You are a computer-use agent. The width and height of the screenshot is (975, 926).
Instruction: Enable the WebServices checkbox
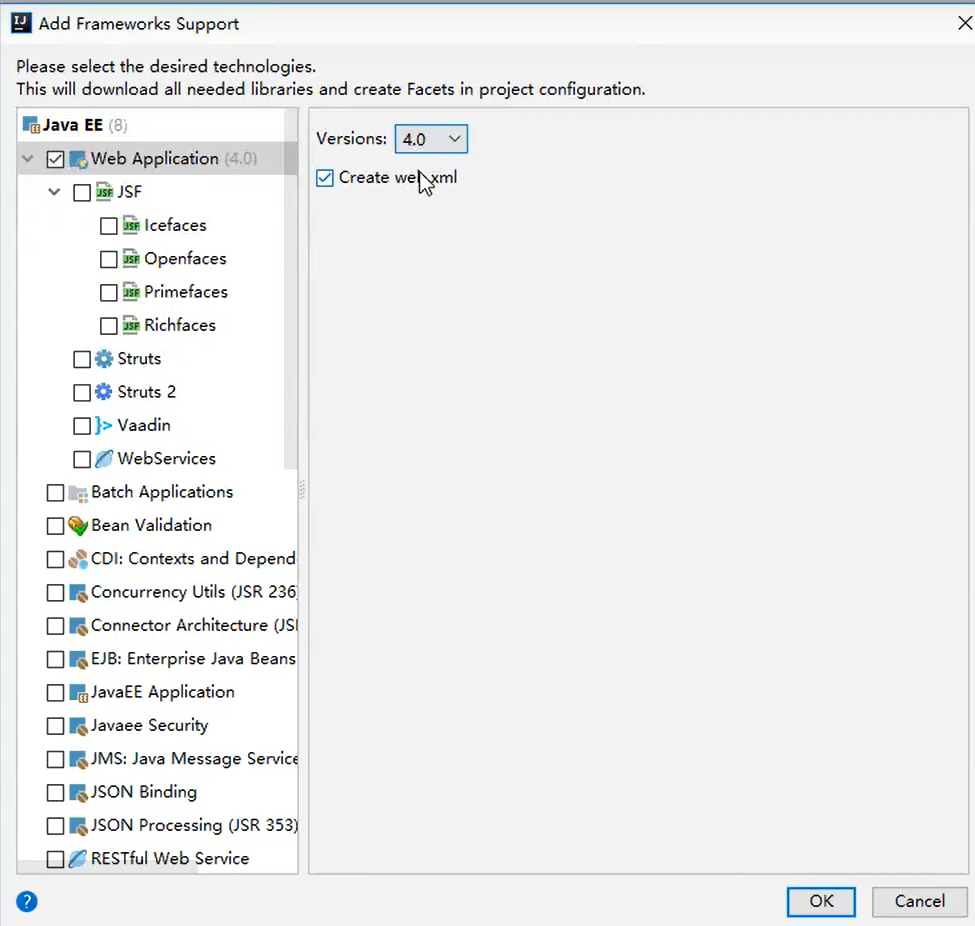(82, 460)
